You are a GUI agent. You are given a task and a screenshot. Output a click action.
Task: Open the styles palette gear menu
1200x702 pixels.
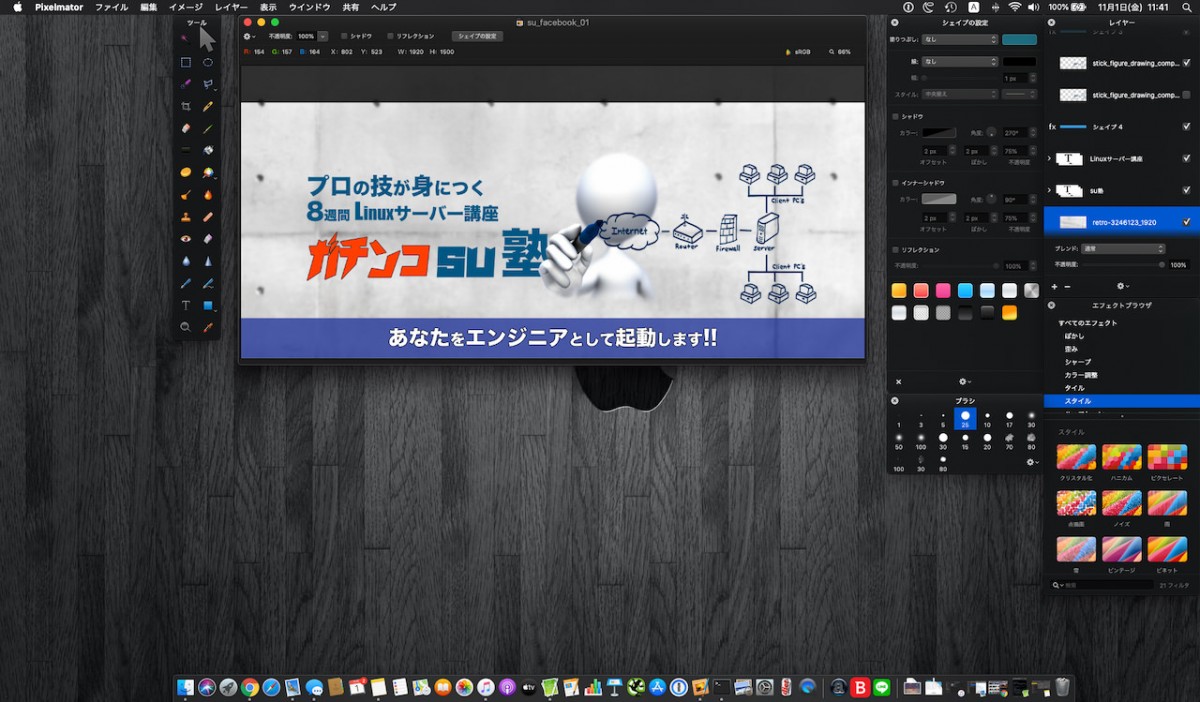[x=965, y=381]
